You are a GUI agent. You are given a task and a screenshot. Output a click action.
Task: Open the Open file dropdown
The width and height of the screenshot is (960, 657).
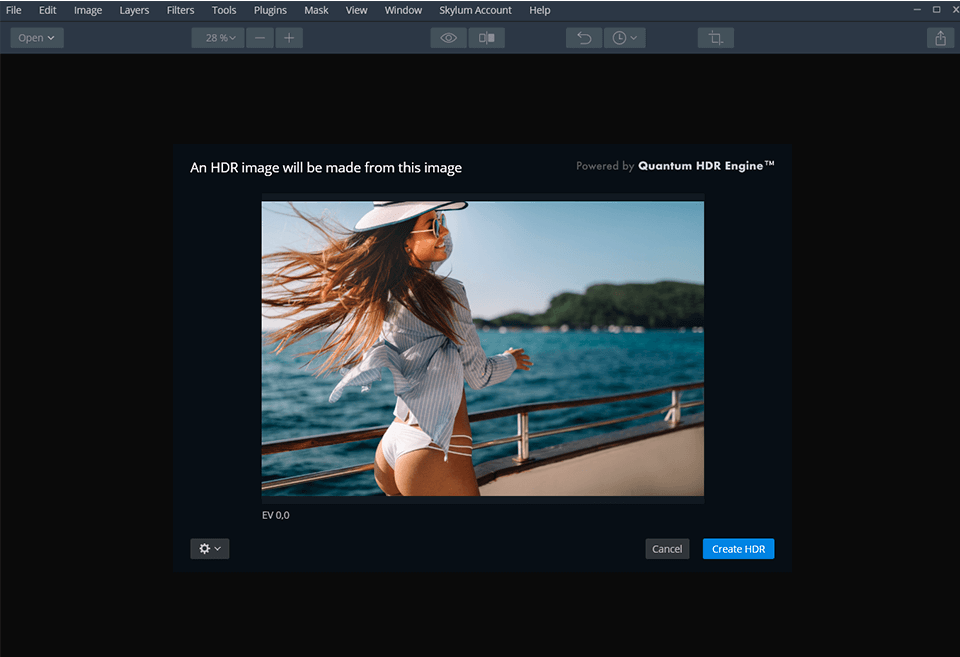36,37
